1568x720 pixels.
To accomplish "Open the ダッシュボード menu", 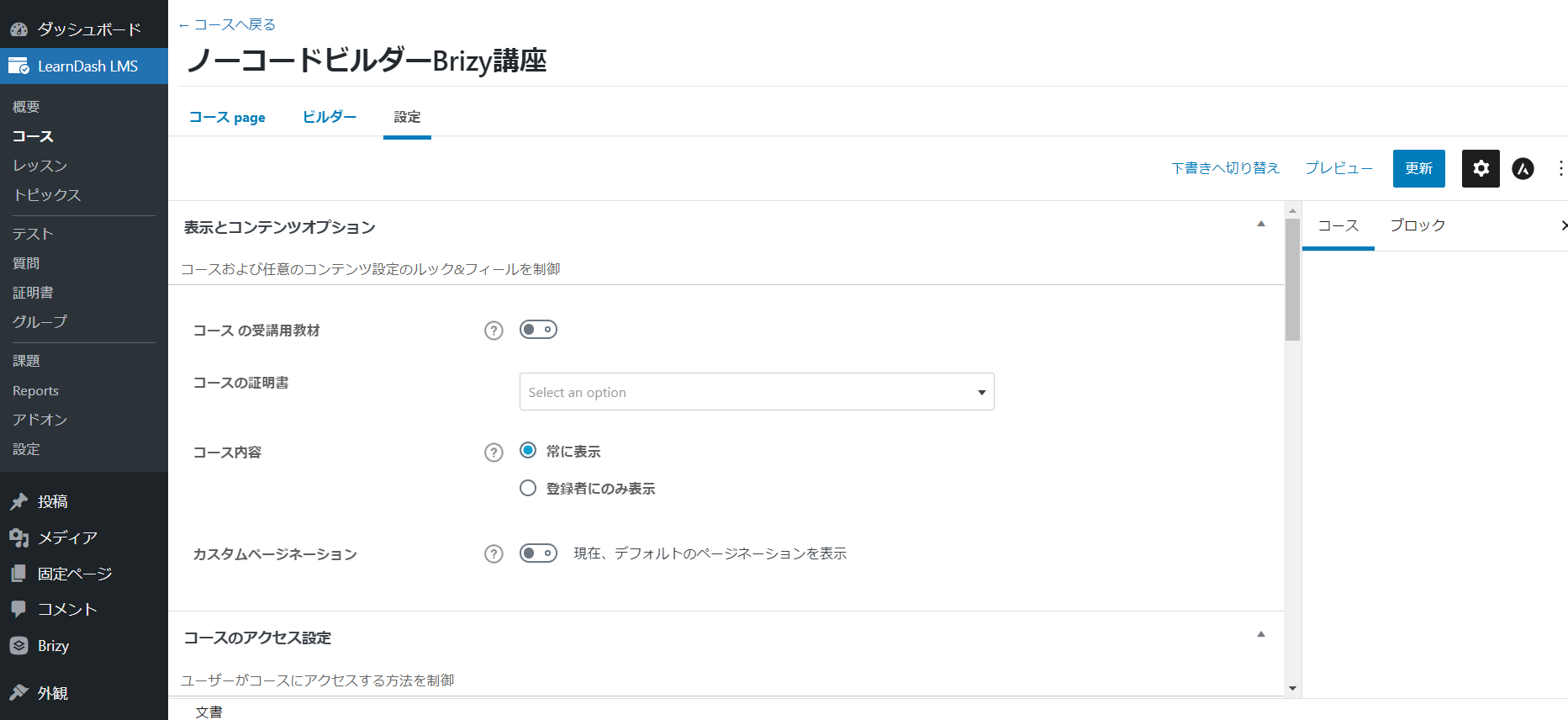I will pos(88,29).
